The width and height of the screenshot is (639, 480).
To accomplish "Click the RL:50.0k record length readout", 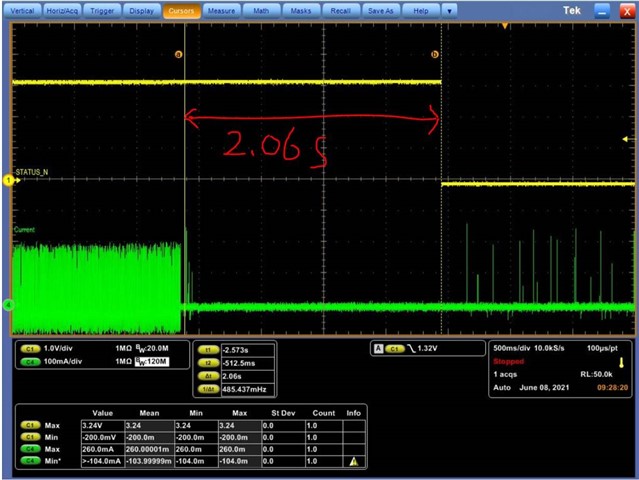I will coord(596,374).
